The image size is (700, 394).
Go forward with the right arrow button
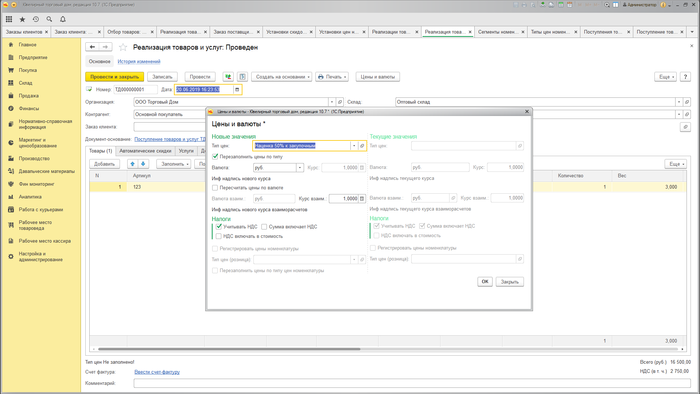point(105,47)
